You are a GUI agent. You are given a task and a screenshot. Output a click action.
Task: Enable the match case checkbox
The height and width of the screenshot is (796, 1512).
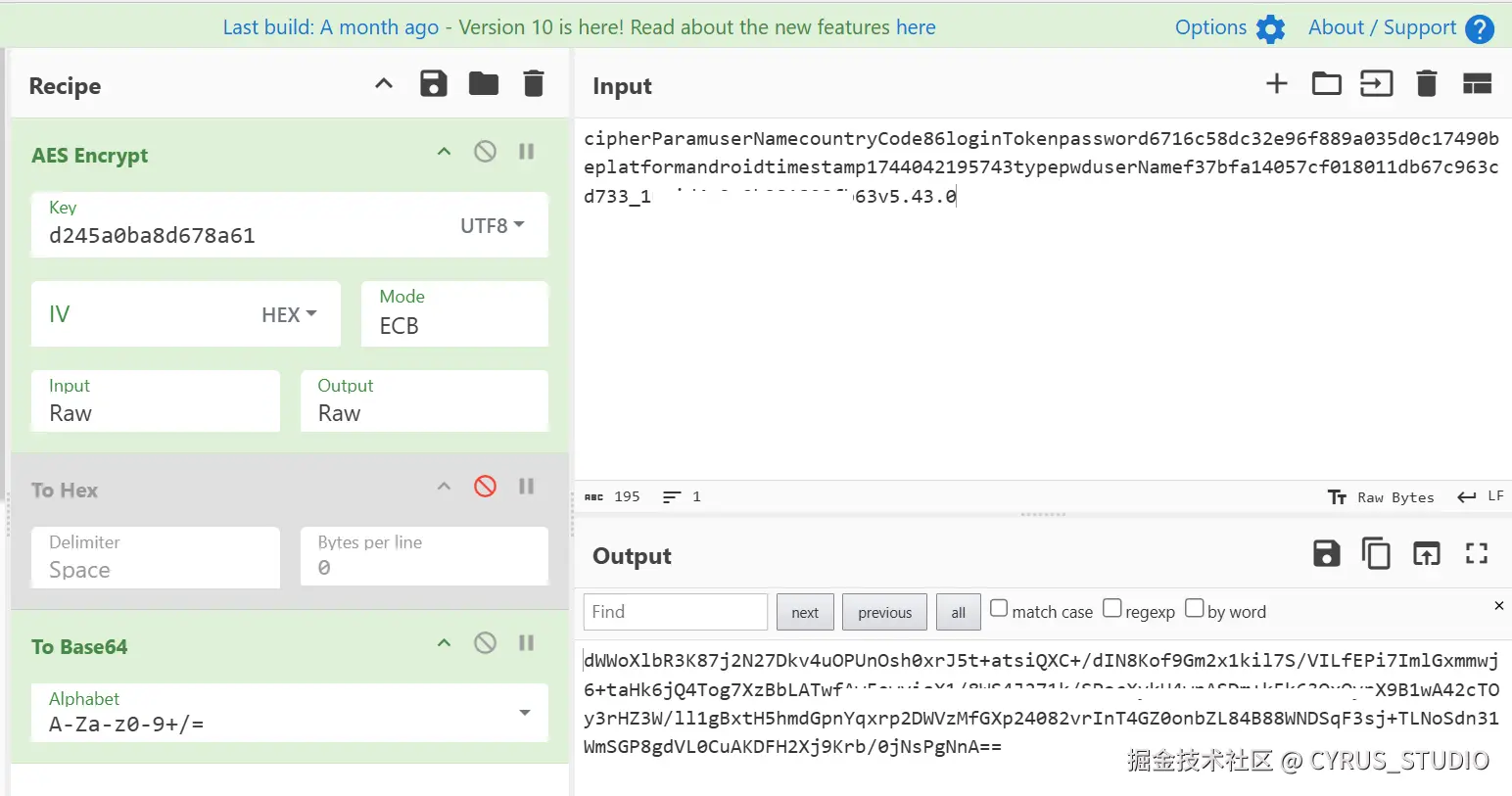(999, 608)
